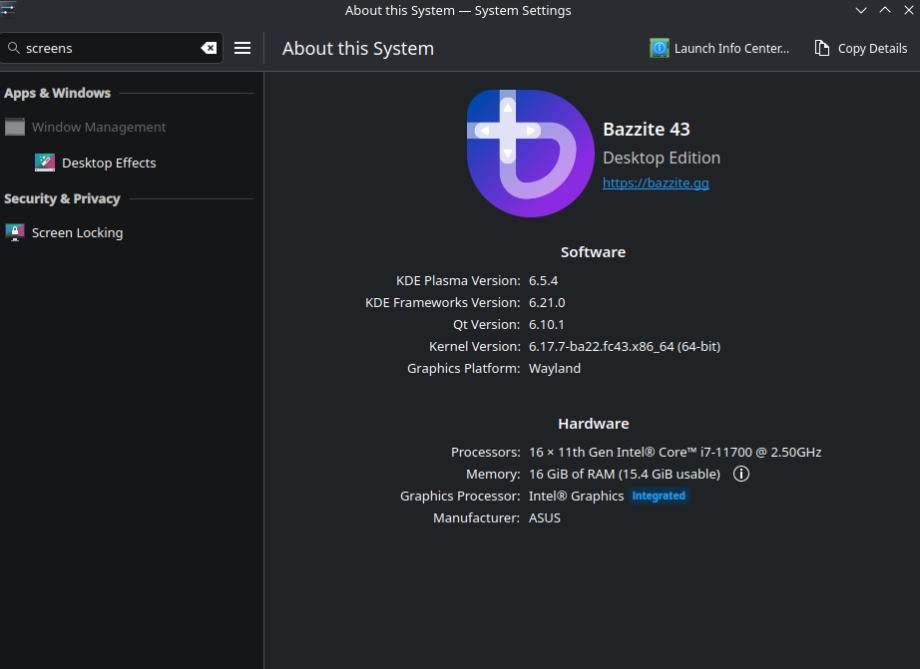Focus the search field containing 'screens'

click(x=111, y=48)
